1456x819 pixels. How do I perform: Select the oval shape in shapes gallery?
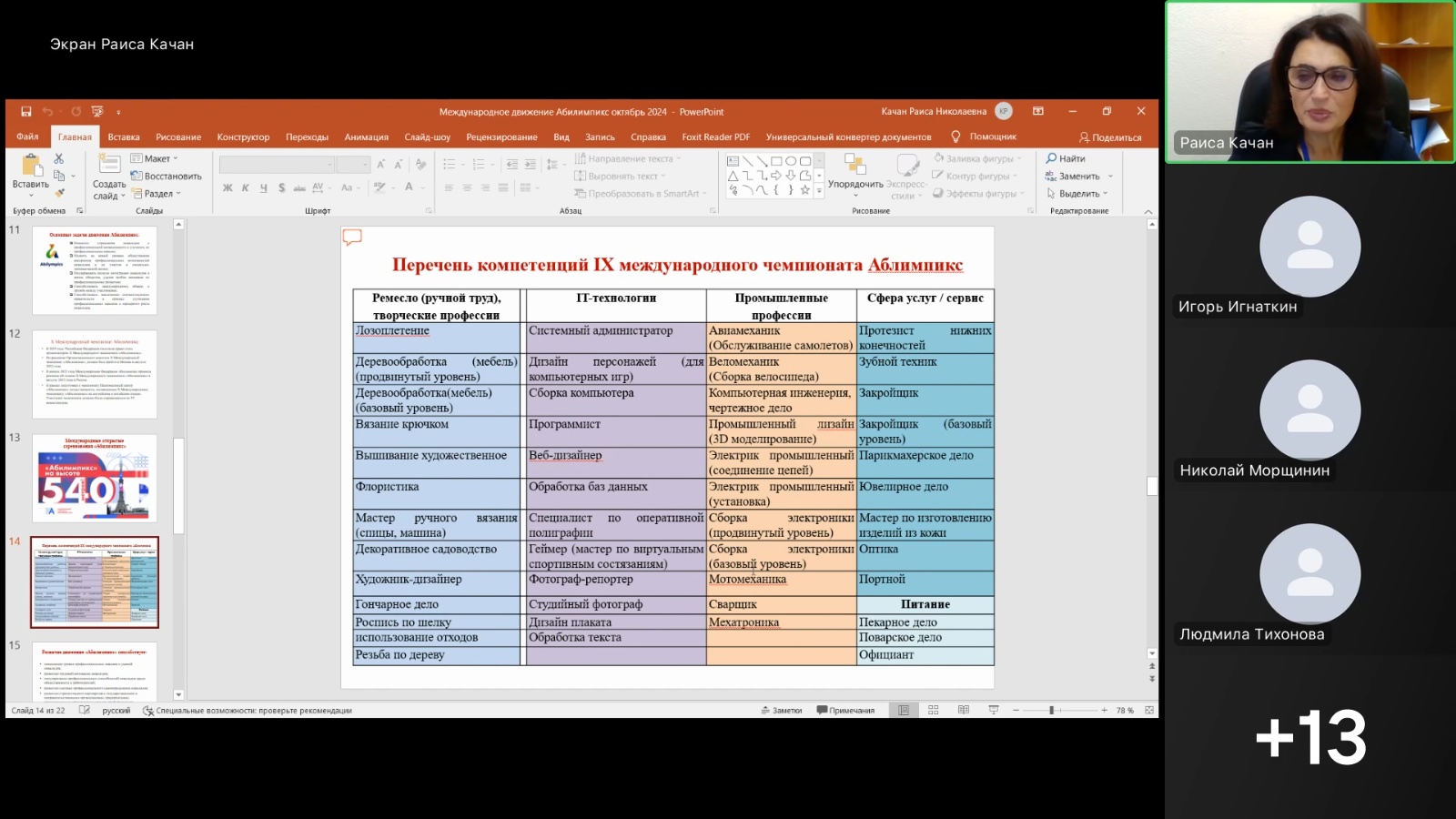point(791,161)
